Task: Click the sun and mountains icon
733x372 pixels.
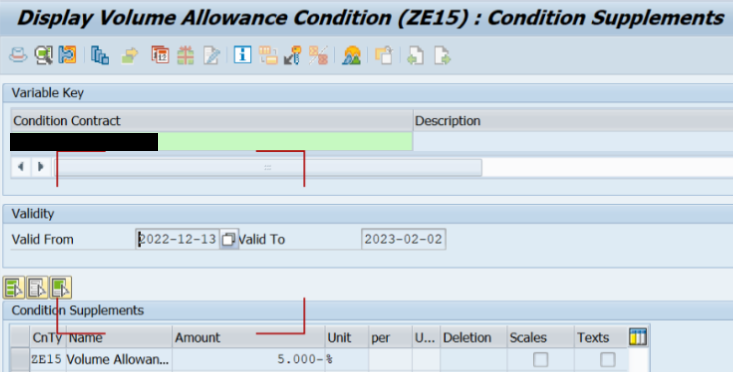Action: (x=352, y=55)
